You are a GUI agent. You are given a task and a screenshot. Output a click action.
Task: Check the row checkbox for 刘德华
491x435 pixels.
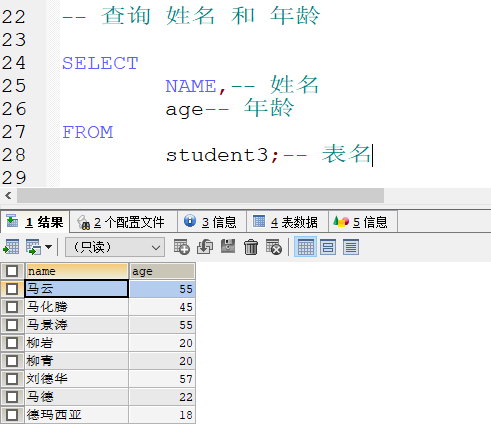(12, 379)
